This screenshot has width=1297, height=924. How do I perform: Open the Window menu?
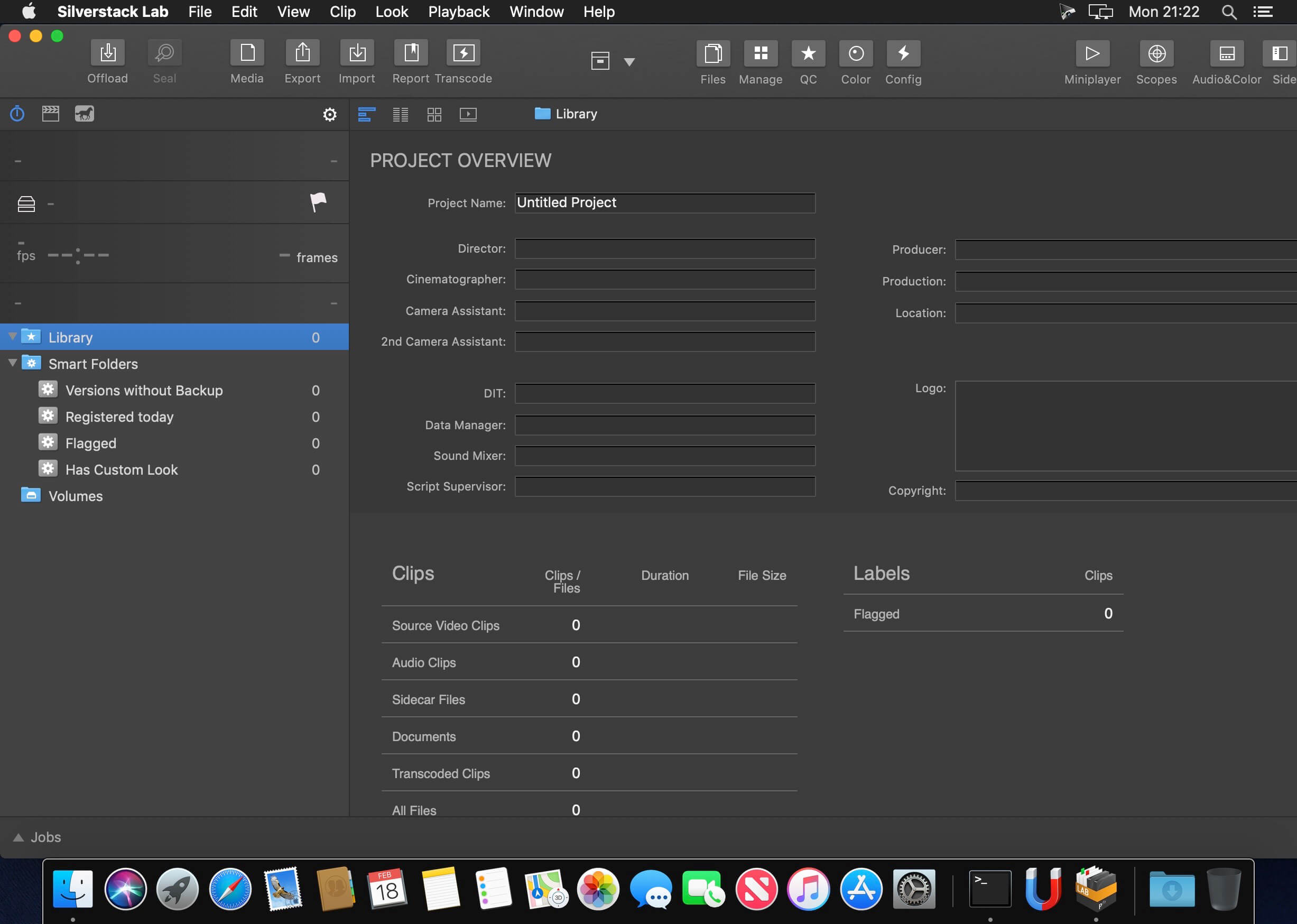tap(536, 12)
